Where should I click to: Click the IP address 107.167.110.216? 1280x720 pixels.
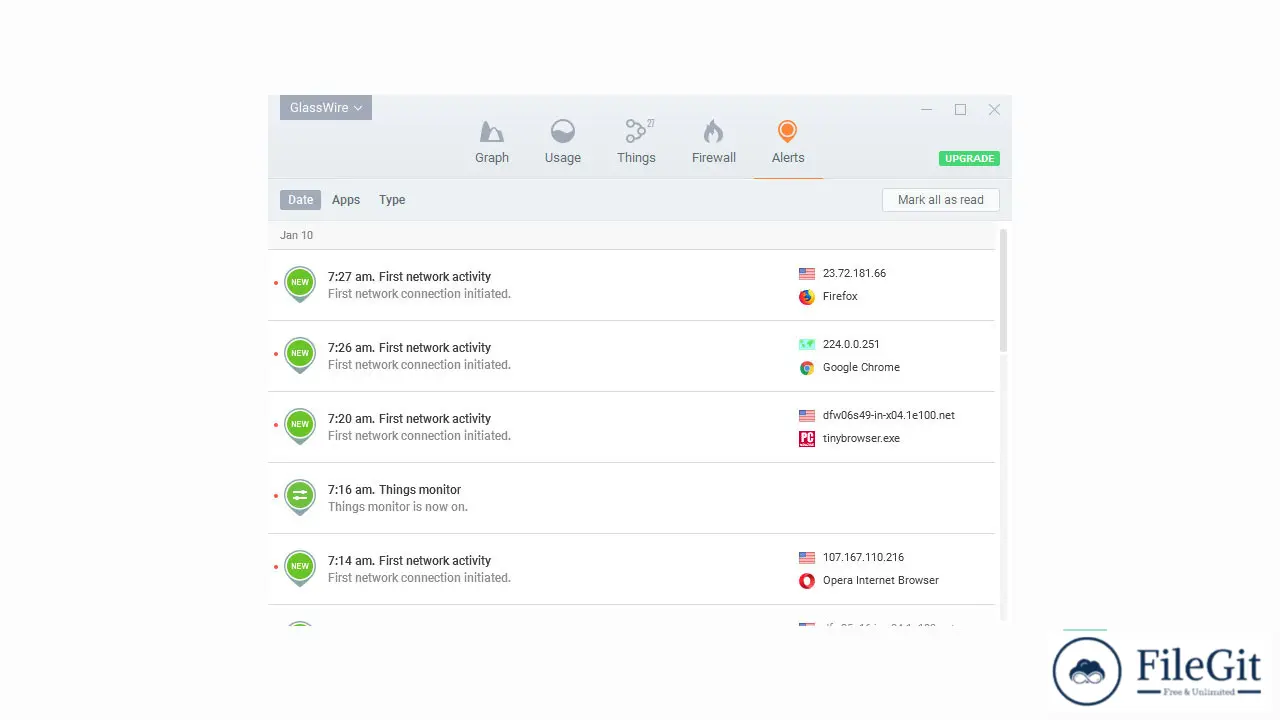point(863,557)
